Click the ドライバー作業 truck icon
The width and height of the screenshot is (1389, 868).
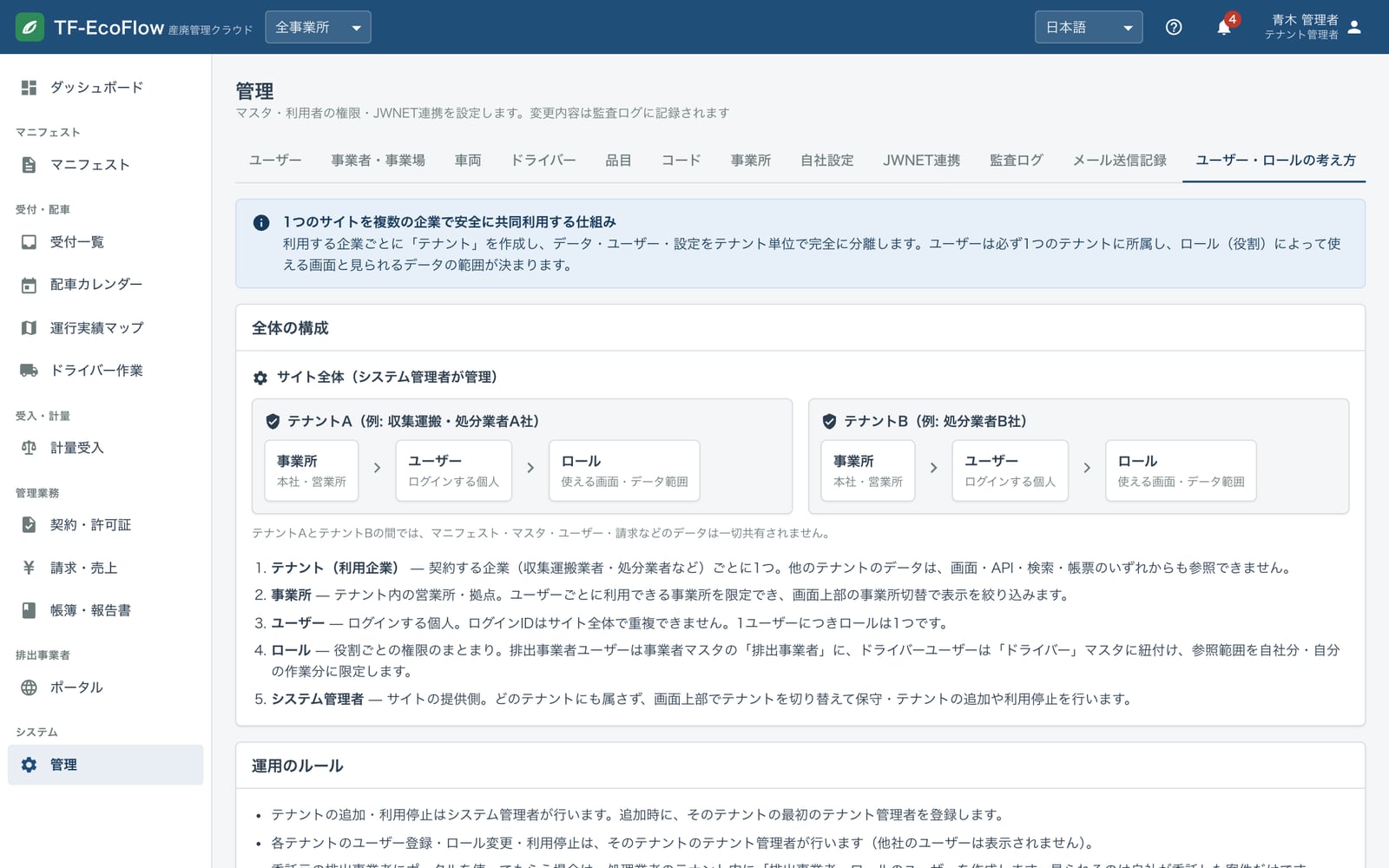29,371
